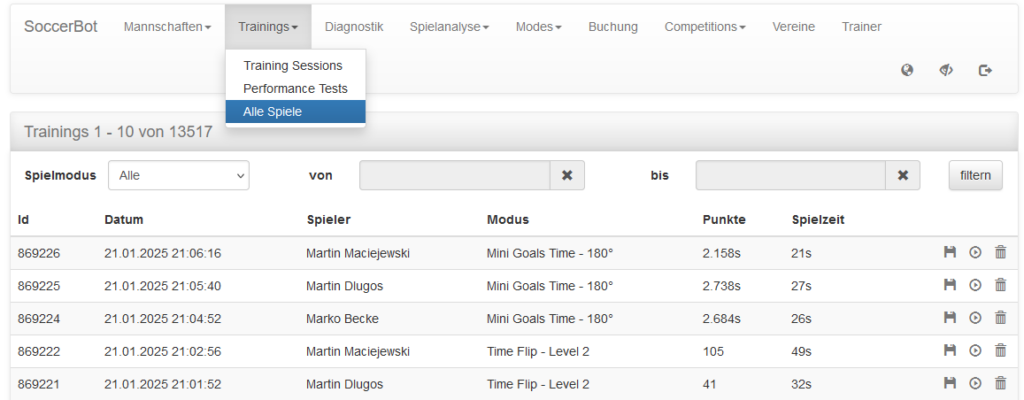Image resolution: width=1024 pixels, height=400 pixels.
Task: Save training 869226 with disk icon
Action: pyautogui.click(x=950, y=252)
